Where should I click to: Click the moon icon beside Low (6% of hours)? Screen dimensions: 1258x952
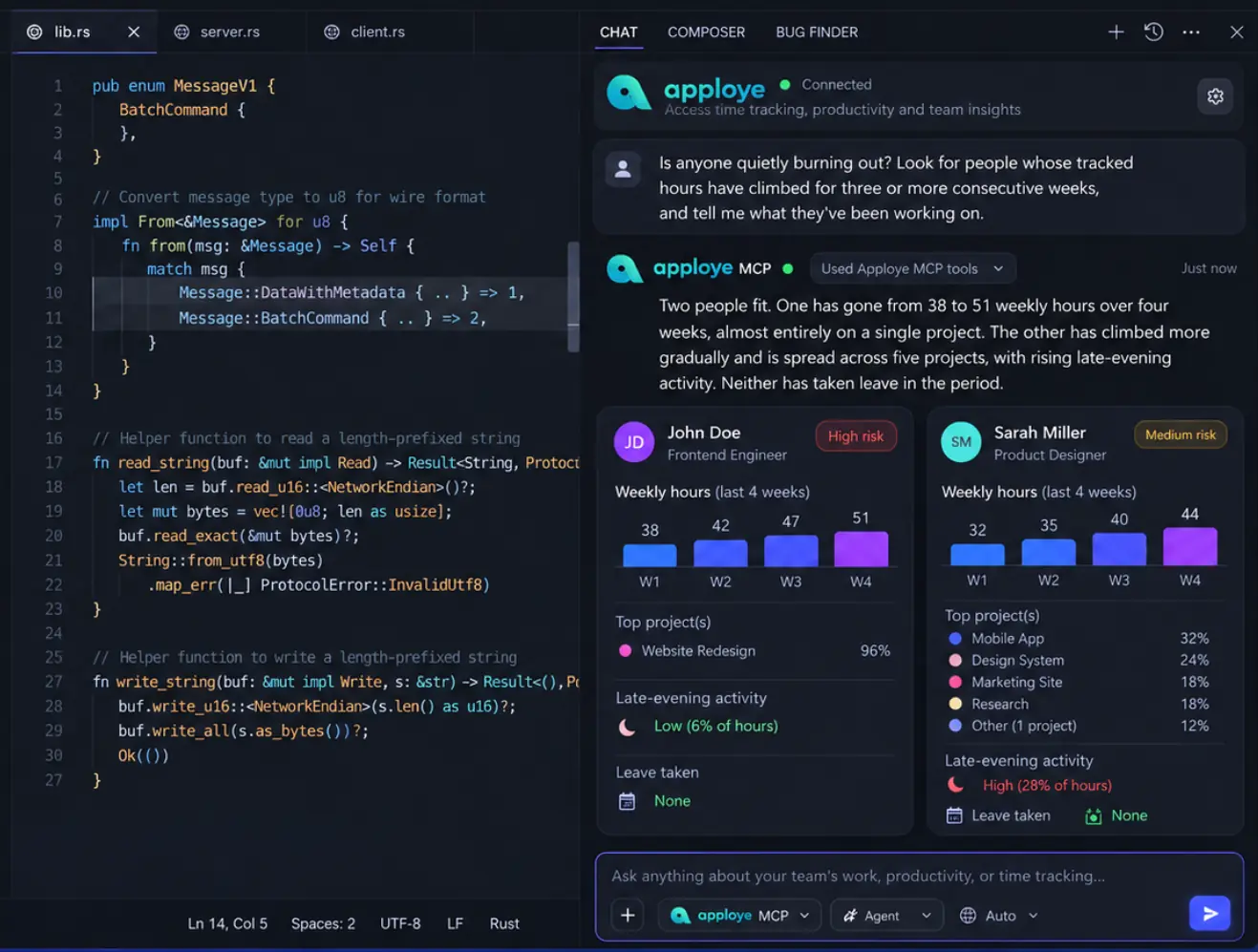point(627,727)
